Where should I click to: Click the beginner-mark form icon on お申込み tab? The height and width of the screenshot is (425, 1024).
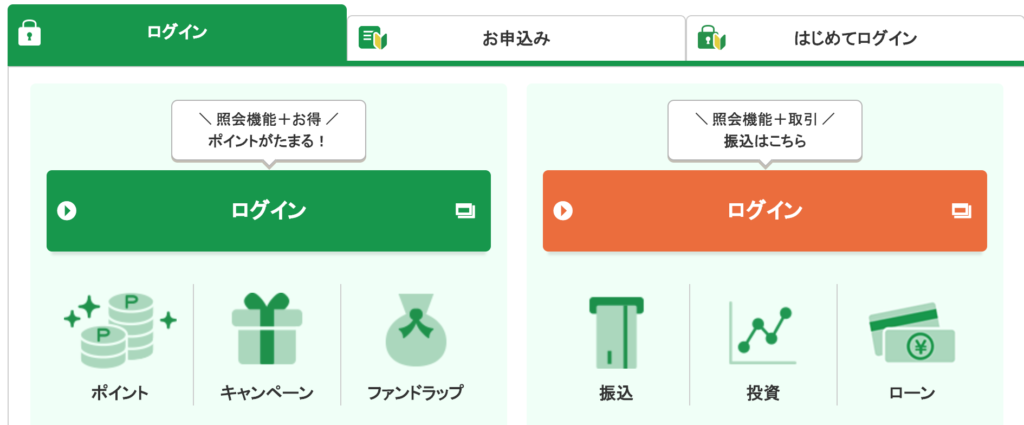374,38
